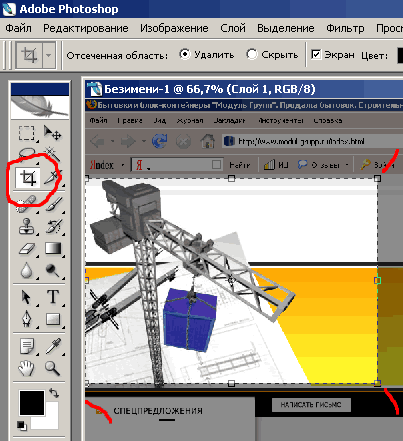The height and width of the screenshot is (441, 403).
Task: Select the Move tool
Action: point(52,133)
